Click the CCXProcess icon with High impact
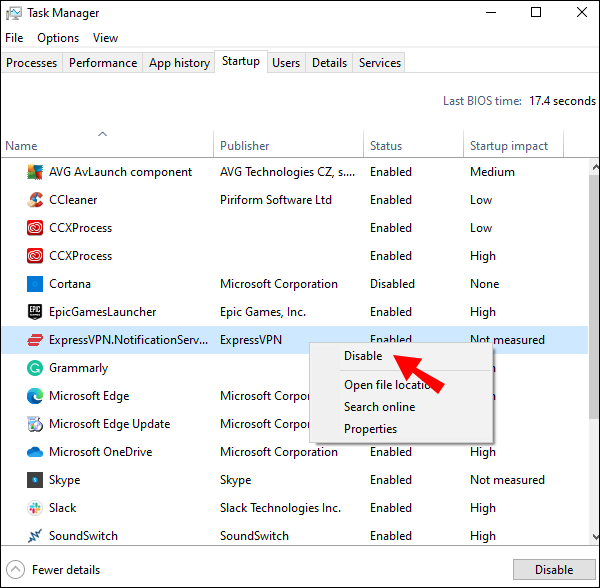Viewport: 600px width, 588px height. pos(35,256)
